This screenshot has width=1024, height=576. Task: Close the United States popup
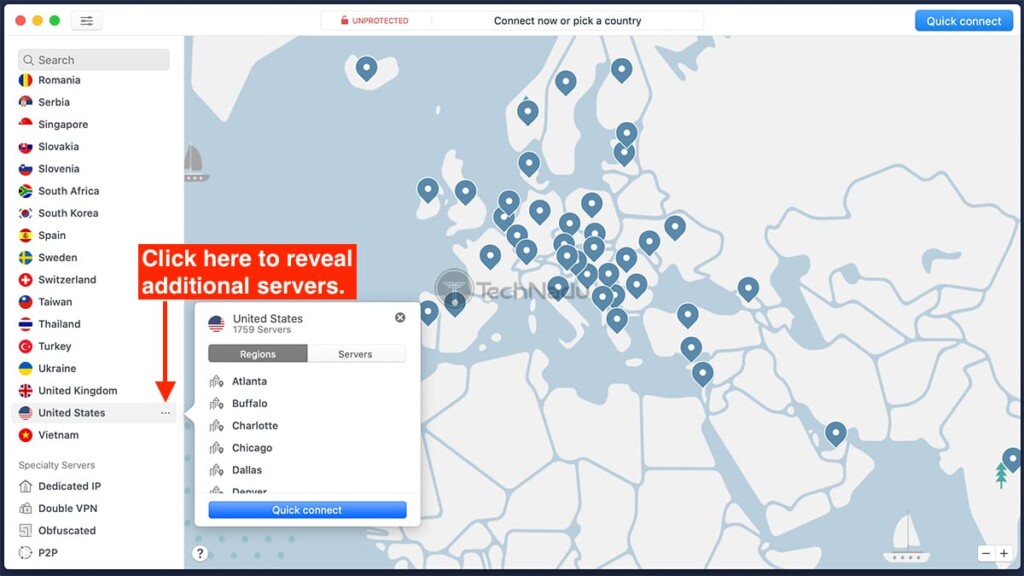tap(400, 318)
